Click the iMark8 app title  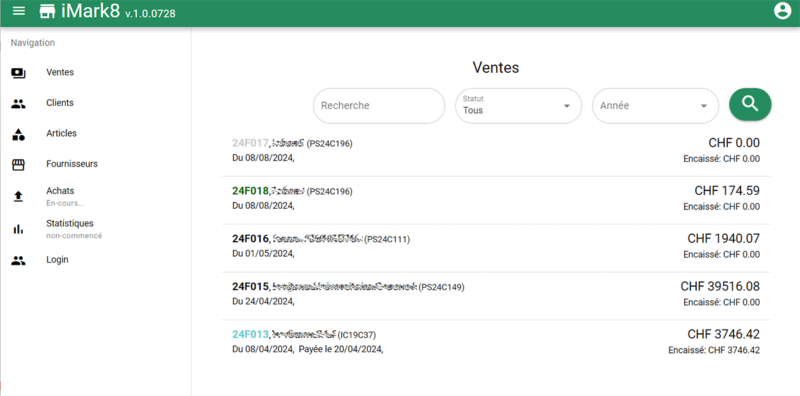(90, 11)
